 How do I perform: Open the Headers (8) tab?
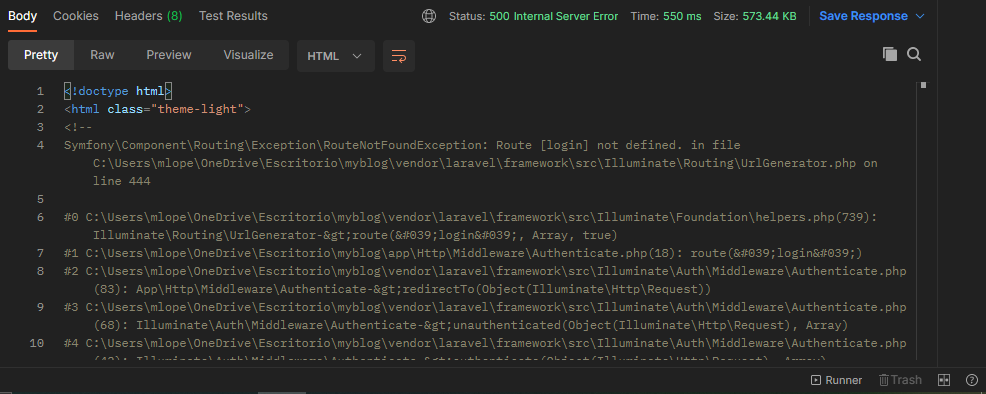coord(148,16)
